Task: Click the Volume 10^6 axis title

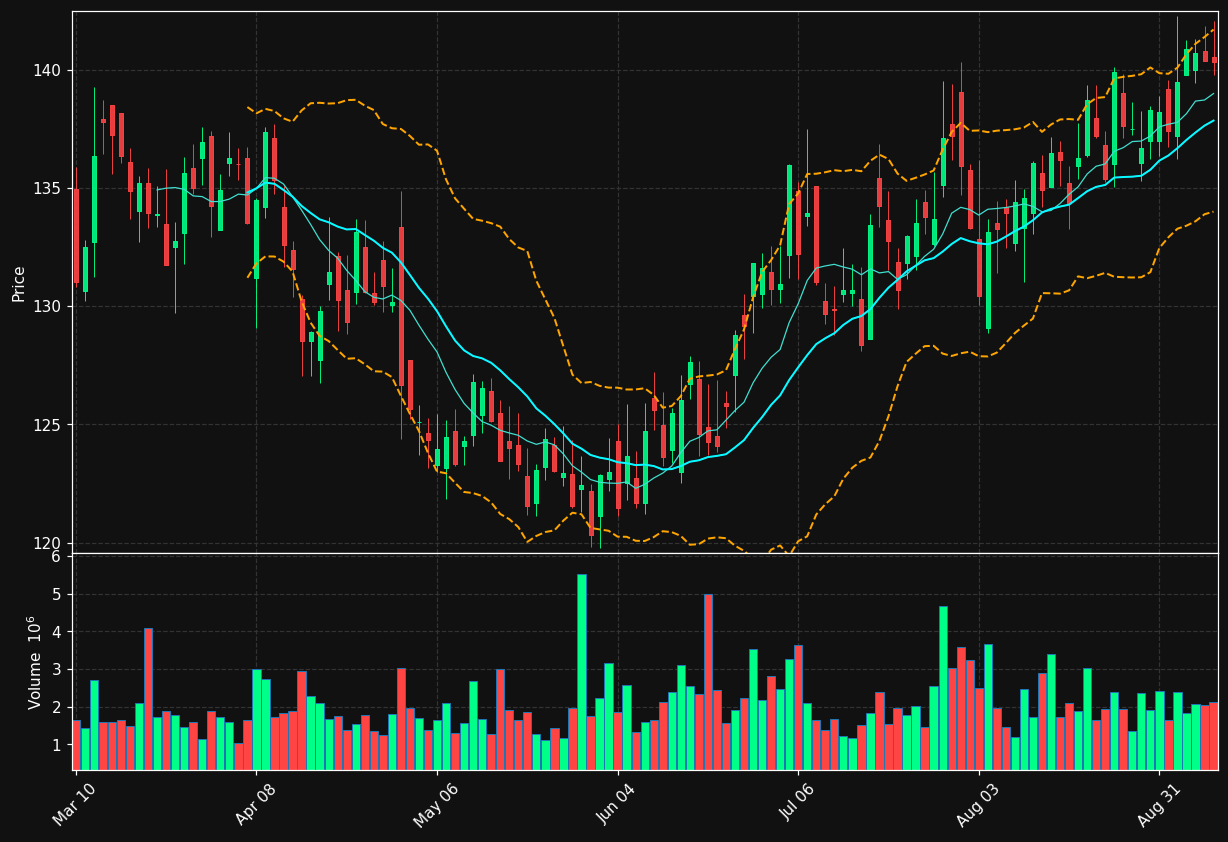Action: 36,662
